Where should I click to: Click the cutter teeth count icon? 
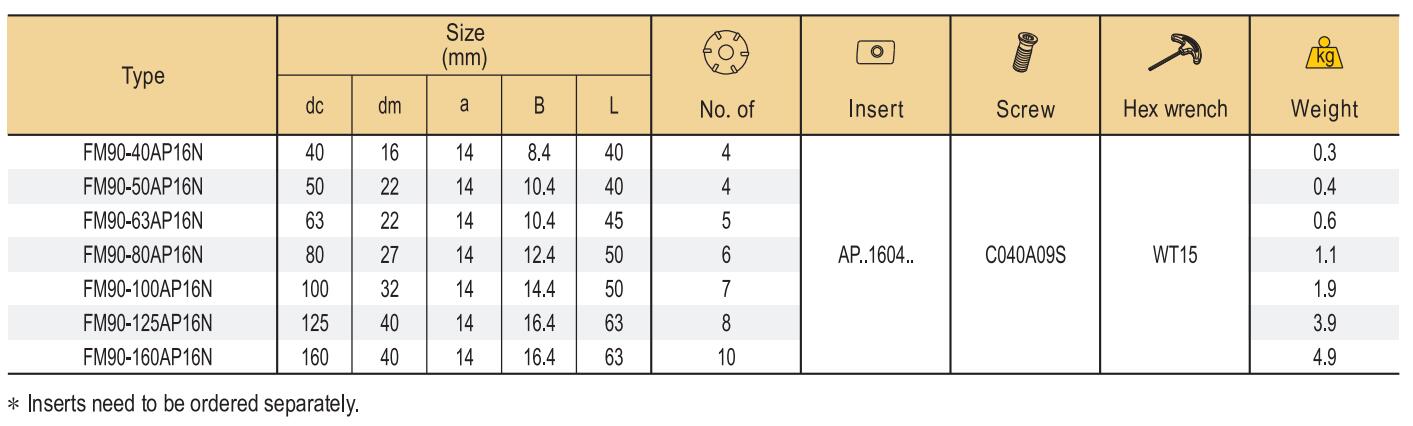(x=727, y=52)
